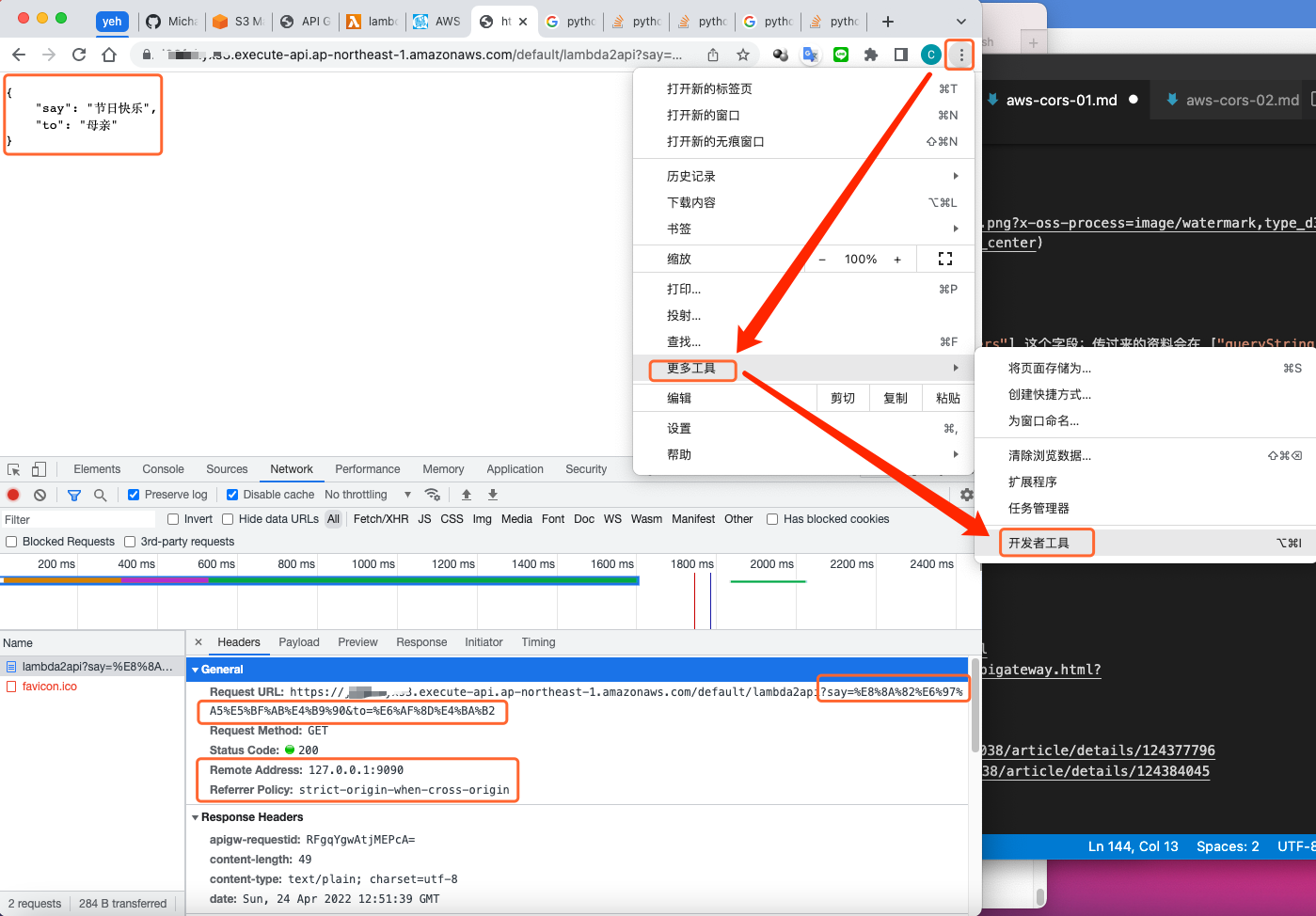Go back with browser back arrow
This screenshot has width=1316, height=916.
tap(19, 55)
